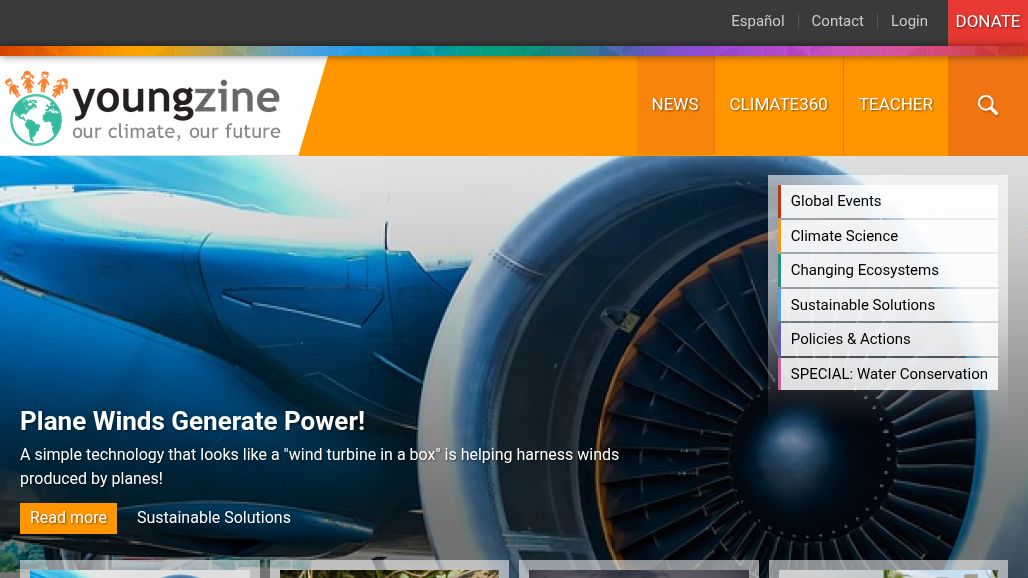Click the Youngzine globe logo
This screenshot has height=578, width=1028.
pos(36,108)
